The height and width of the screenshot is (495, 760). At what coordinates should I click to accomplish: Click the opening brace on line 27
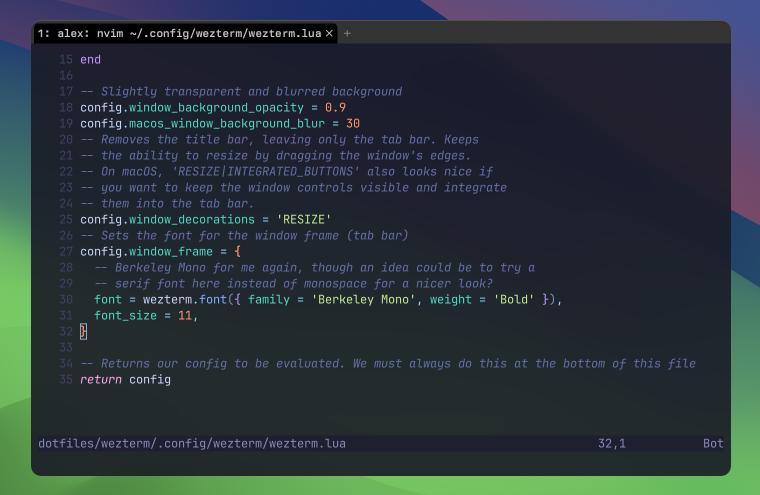(238, 252)
